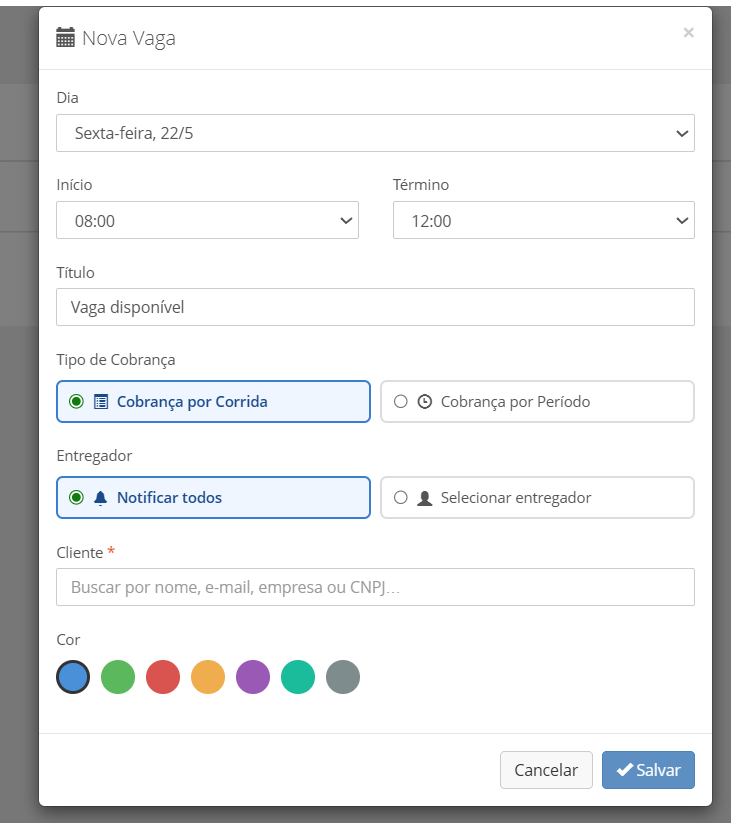Open the Início time dropdown
The width and height of the screenshot is (731, 823).
[x=207, y=220]
